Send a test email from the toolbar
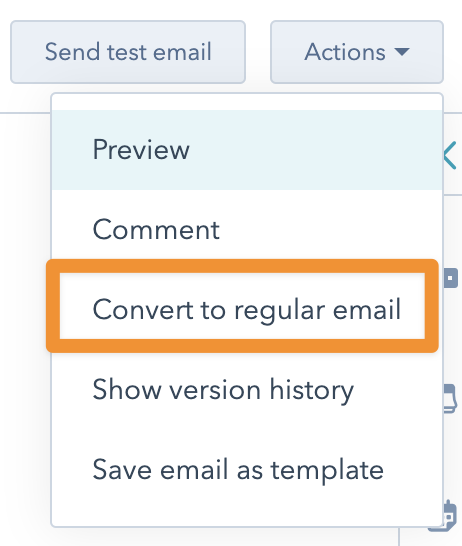This screenshot has width=462, height=546. [x=128, y=52]
